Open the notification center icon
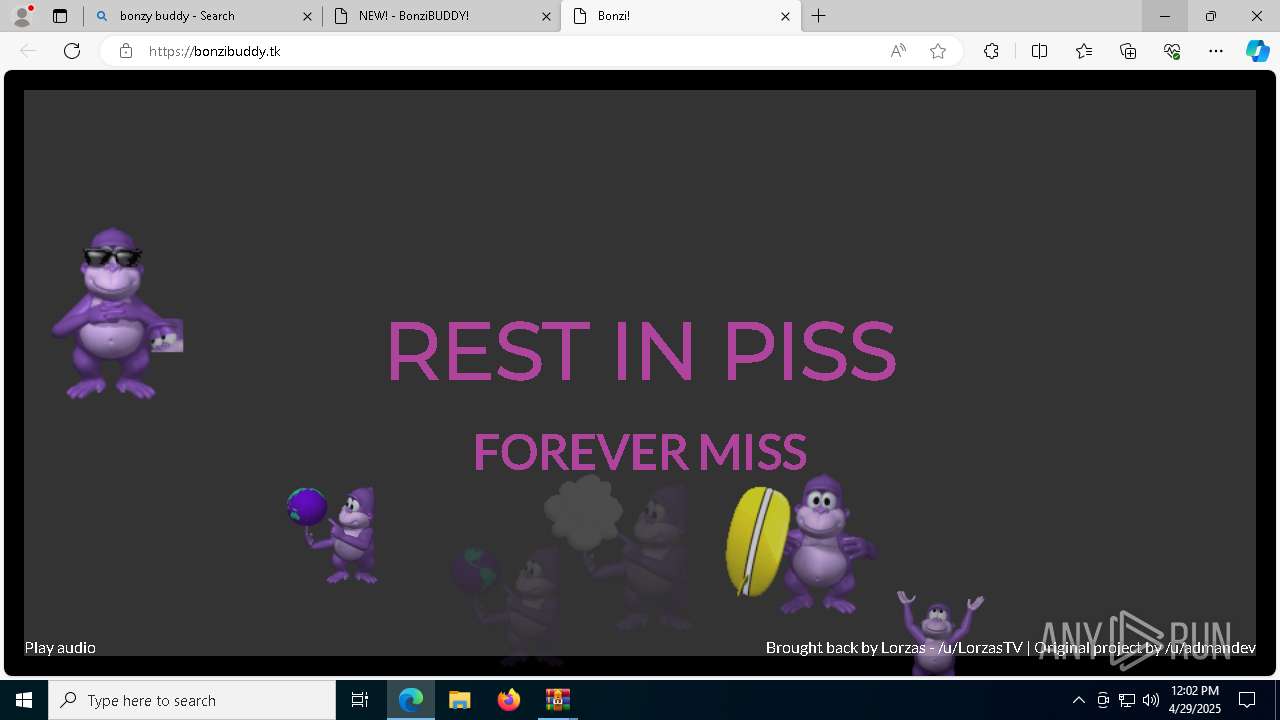 click(1247, 700)
